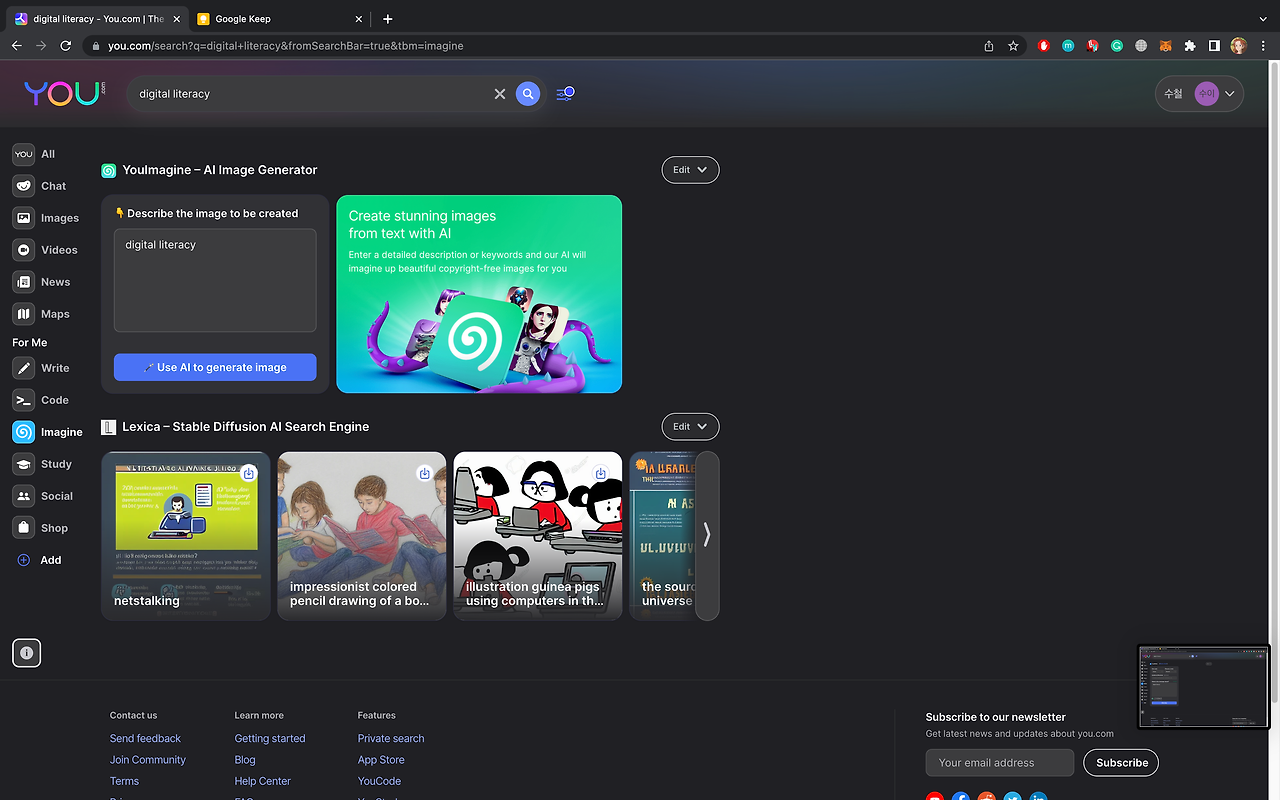Go back to the previous page
This screenshot has height=800, width=1280.
click(x=17, y=46)
